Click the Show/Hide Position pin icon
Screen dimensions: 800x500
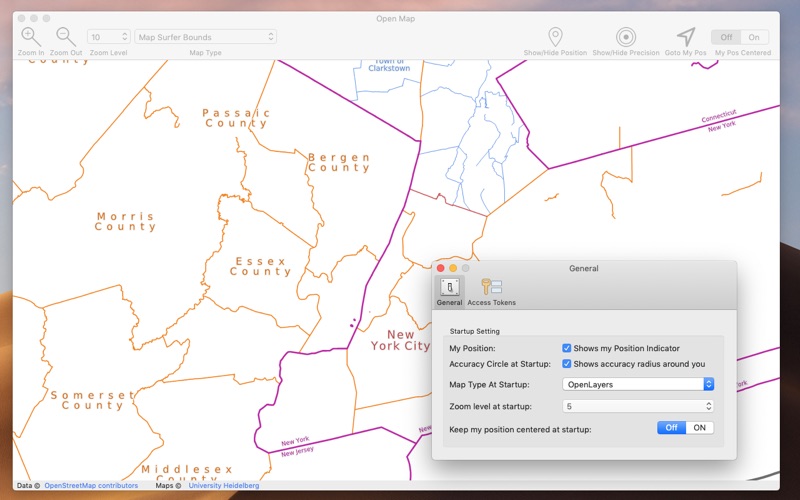555,37
